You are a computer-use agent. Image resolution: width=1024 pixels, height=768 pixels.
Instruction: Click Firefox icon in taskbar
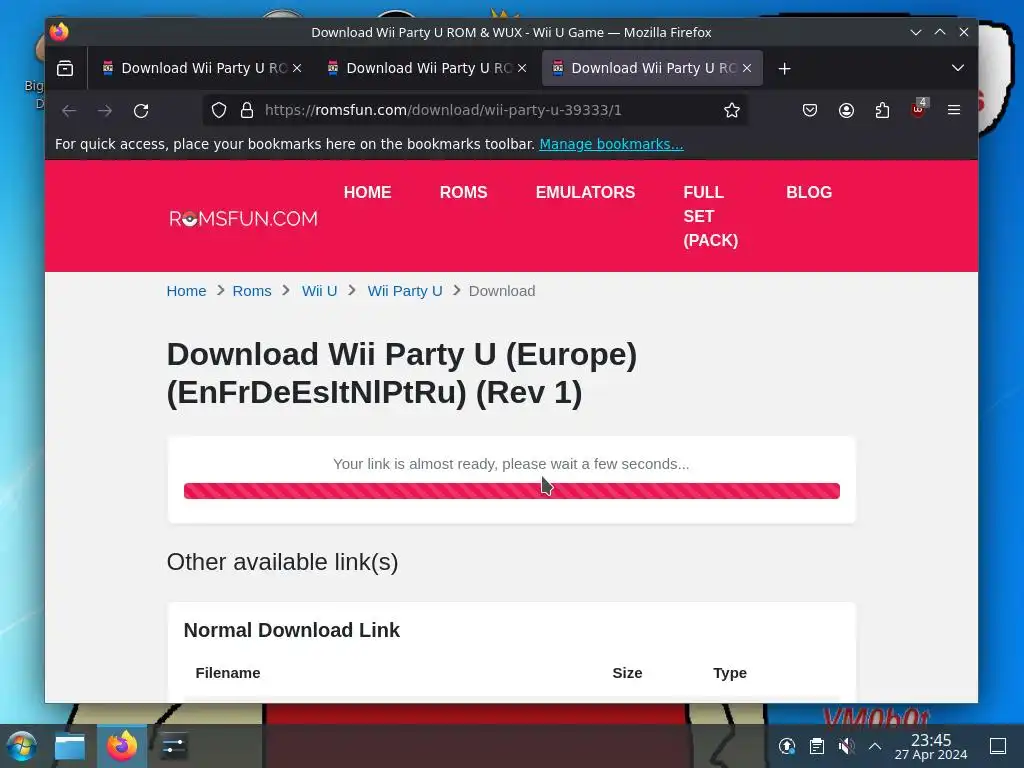tap(122, 746)
